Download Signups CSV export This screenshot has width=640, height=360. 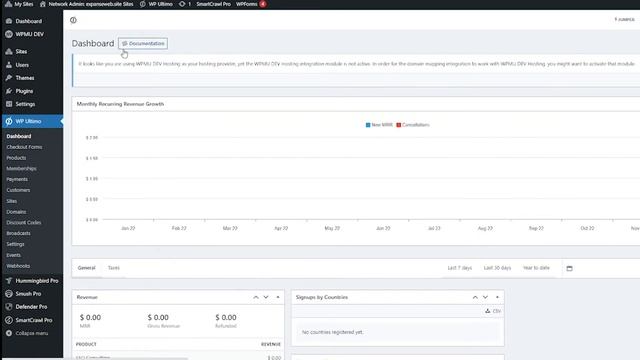pos(493,311)
